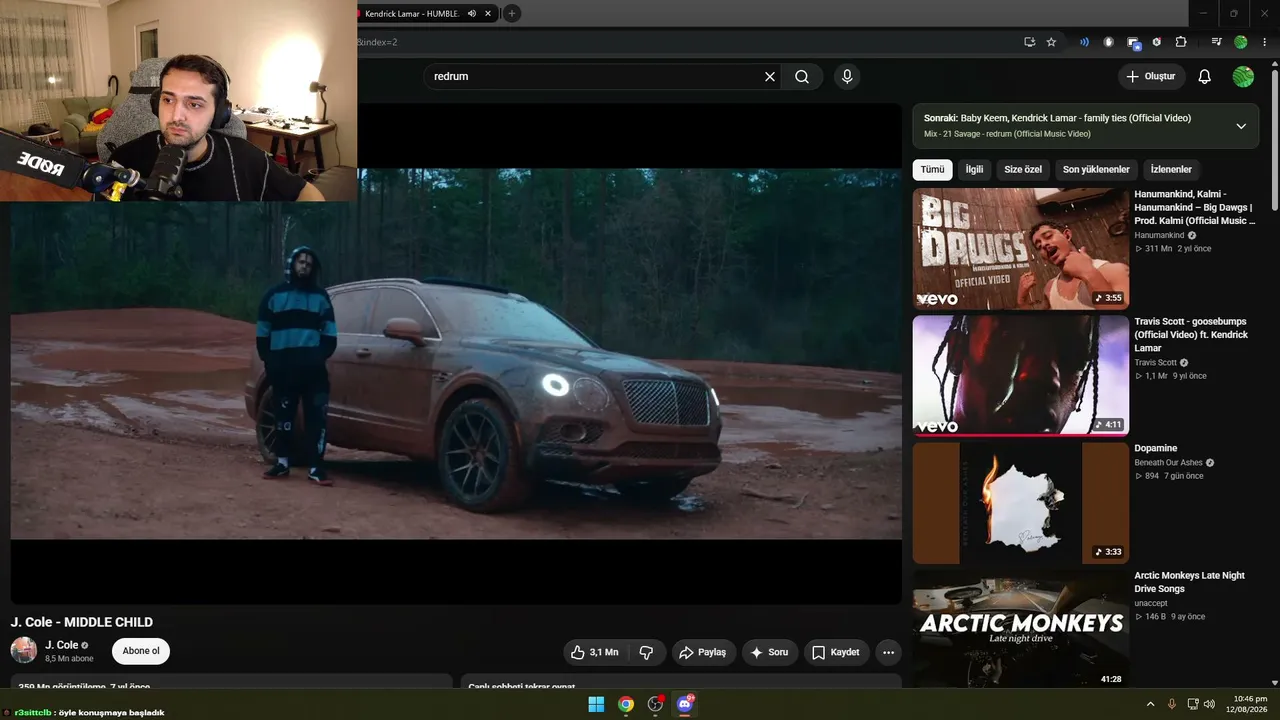Select the Tümü filter chip
This screenshot has width=1280, height=720.
click(932, 170)
